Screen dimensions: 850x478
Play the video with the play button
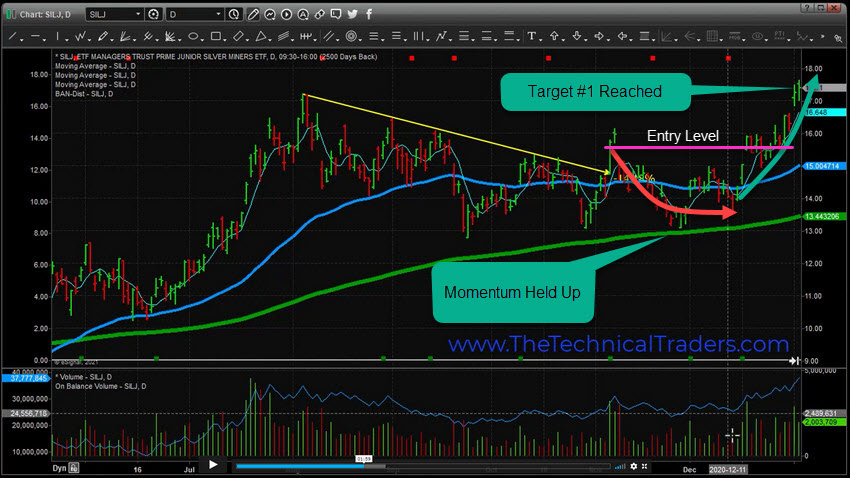(213, 464)
